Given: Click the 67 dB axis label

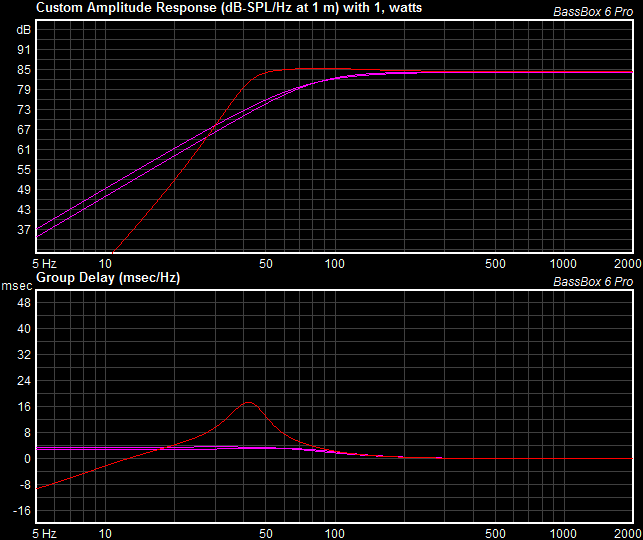Looking at the screenshot, I should [x=24, y=130].
